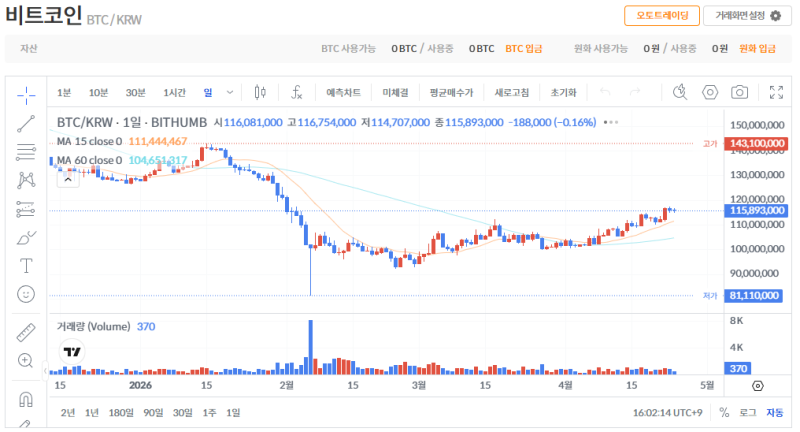800x432 pixels.
Task: Click the current price label 115,893,000
Action: click(x=756, y=210)
